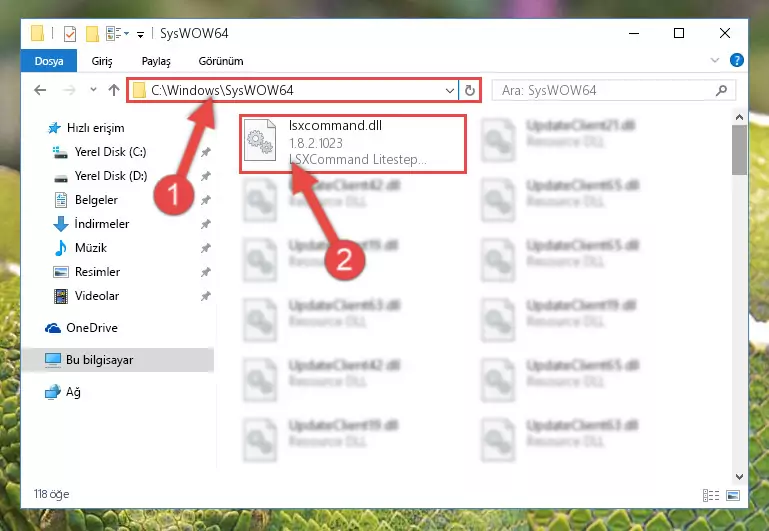Open the blue Help question mark icon
Image resolution: width=769 pixels, height=531 pixels.
(736, 60)
